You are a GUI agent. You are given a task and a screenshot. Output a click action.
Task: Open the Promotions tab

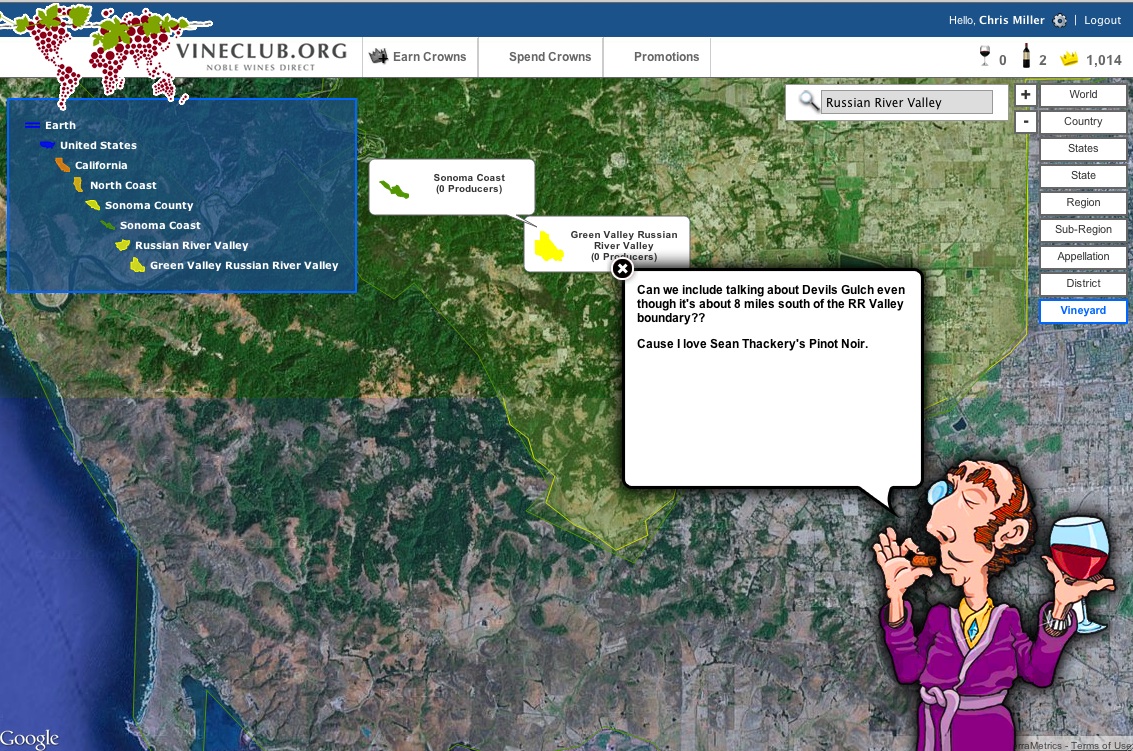click(x=666, y=57)
